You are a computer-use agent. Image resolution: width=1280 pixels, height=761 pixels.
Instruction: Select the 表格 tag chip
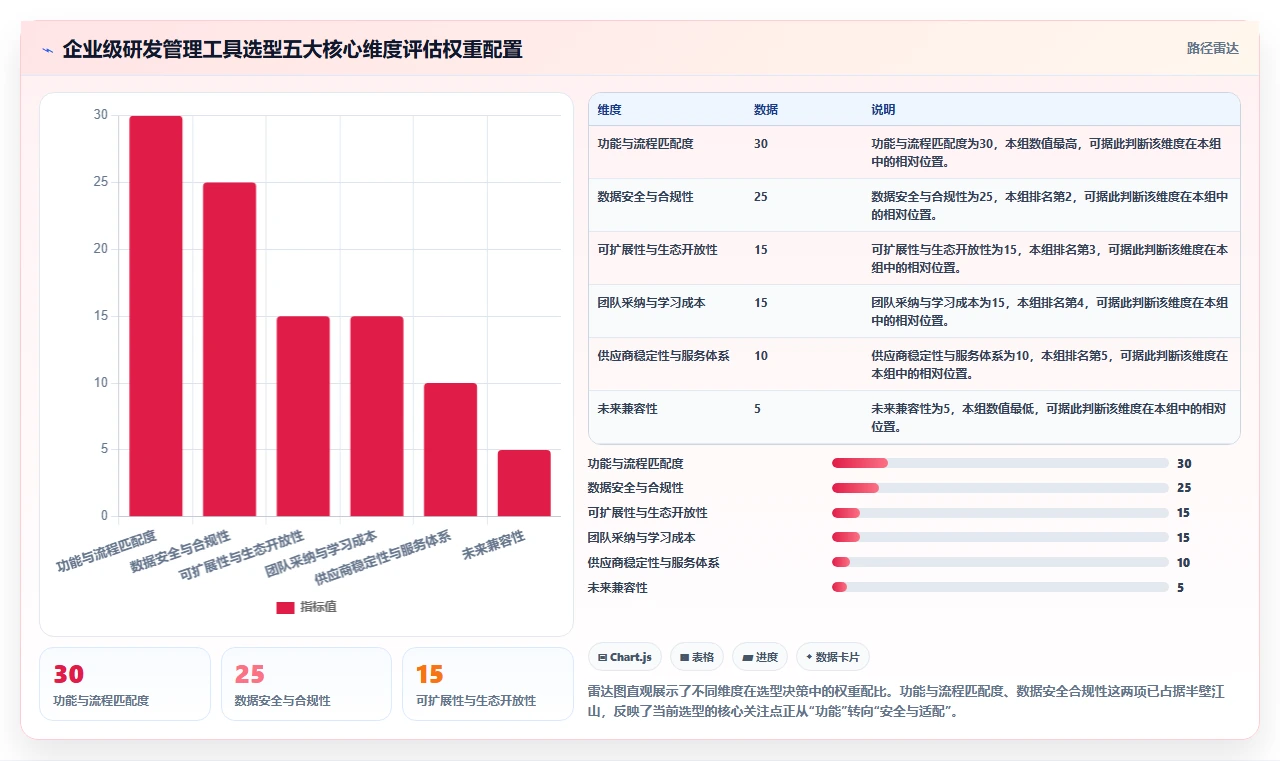pos(697,657)
